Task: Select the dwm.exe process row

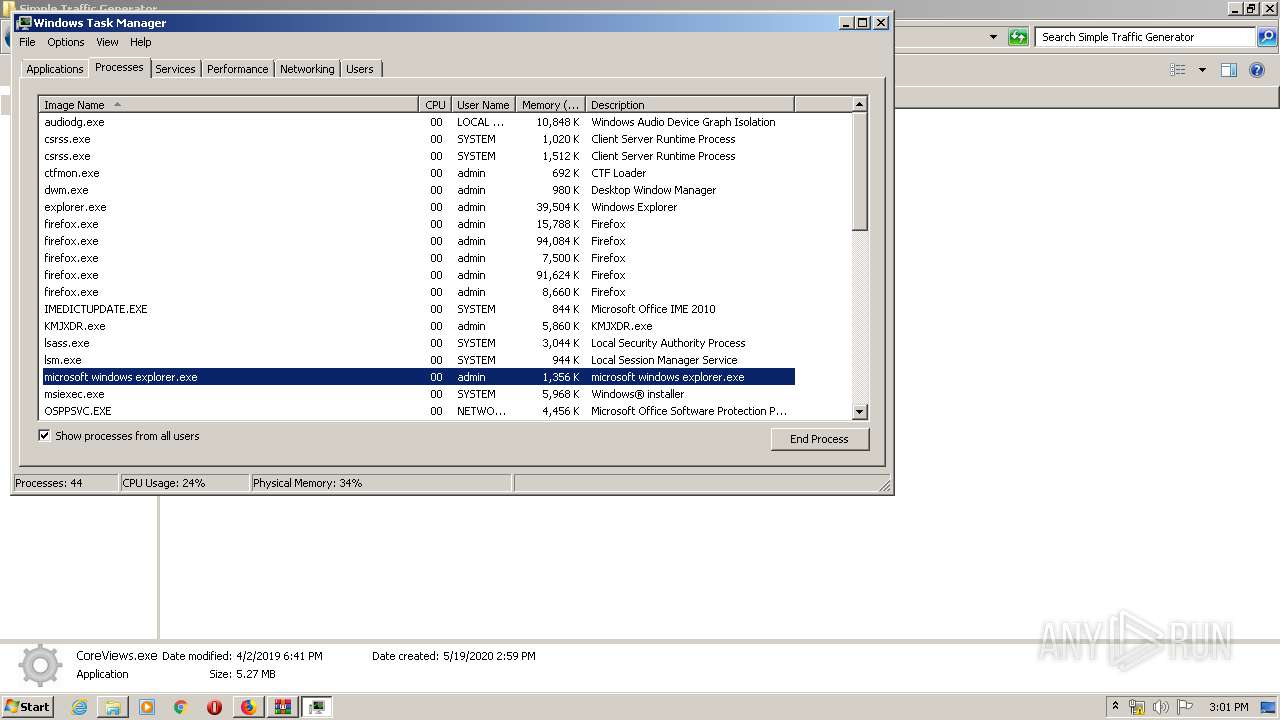Action: click(x=418, y=190)
